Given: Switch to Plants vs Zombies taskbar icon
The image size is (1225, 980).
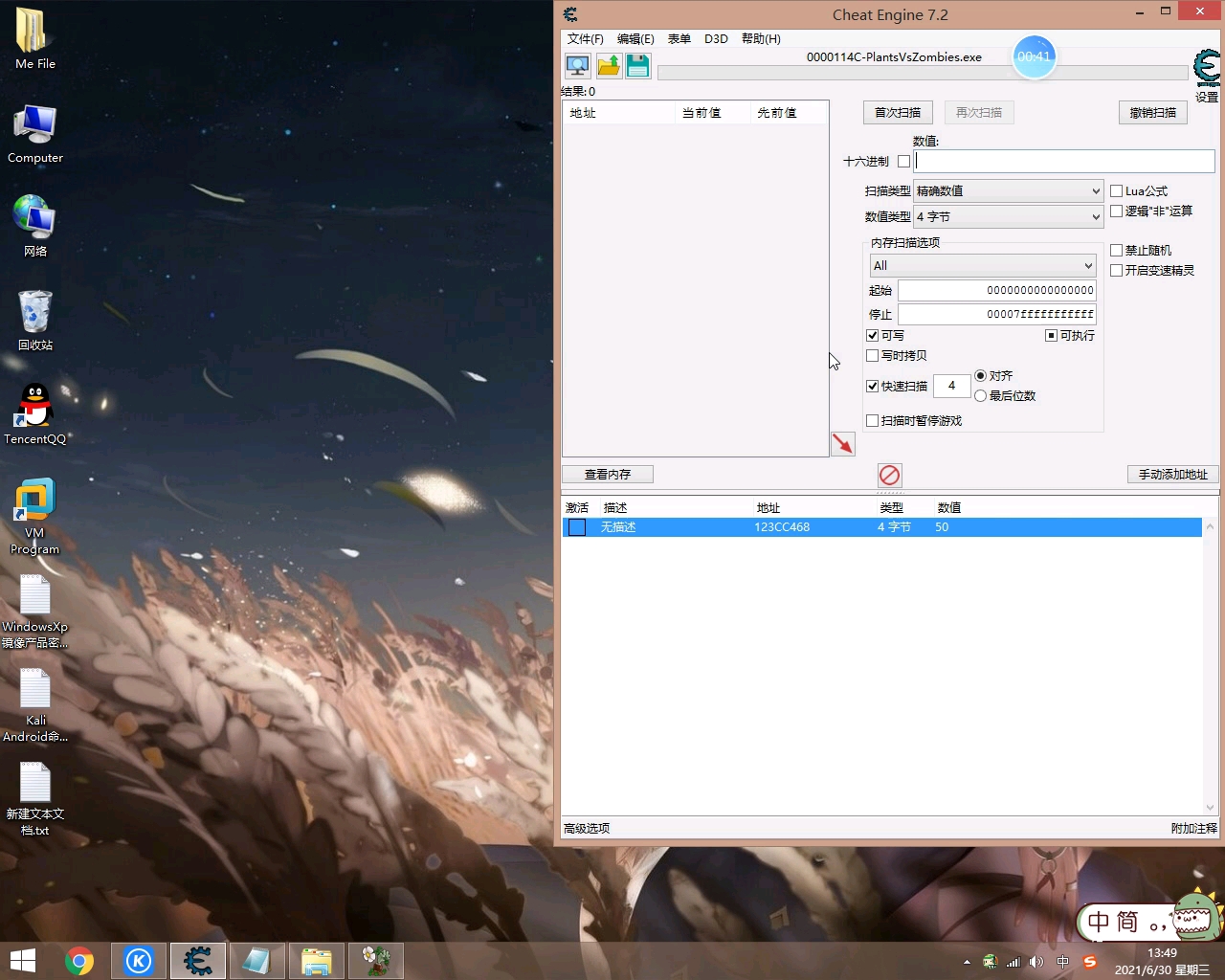Looking at the screenshot, I should coord(376,961).
